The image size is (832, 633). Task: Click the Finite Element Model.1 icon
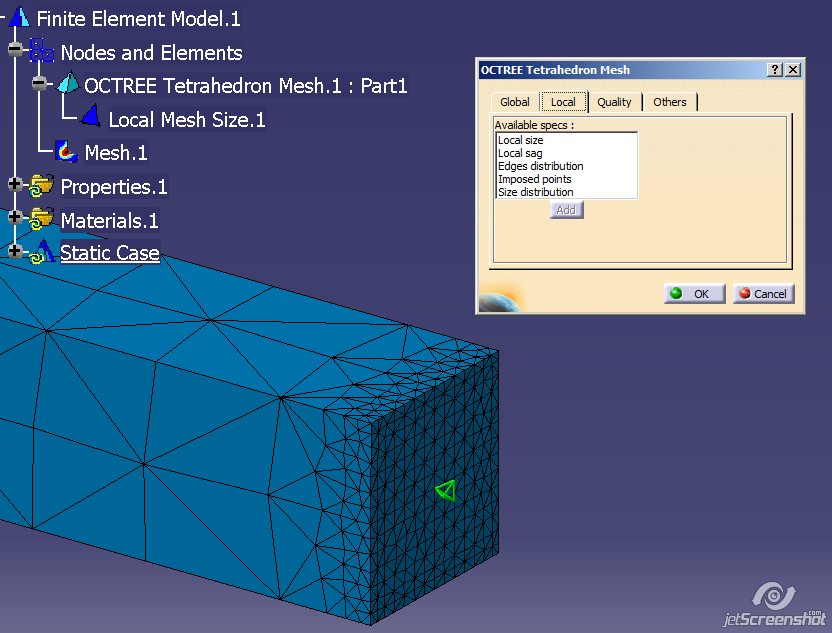[20, 18]
